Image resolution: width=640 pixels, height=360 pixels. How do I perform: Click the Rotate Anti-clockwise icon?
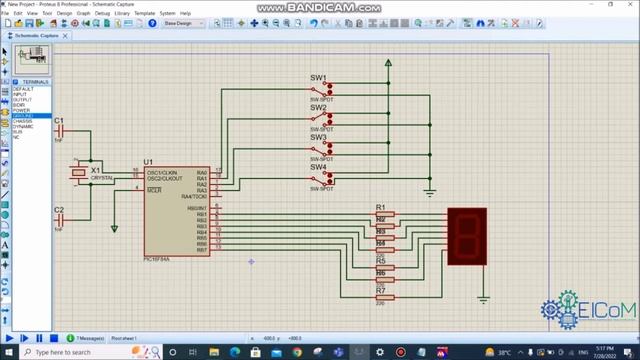point(5,292)
